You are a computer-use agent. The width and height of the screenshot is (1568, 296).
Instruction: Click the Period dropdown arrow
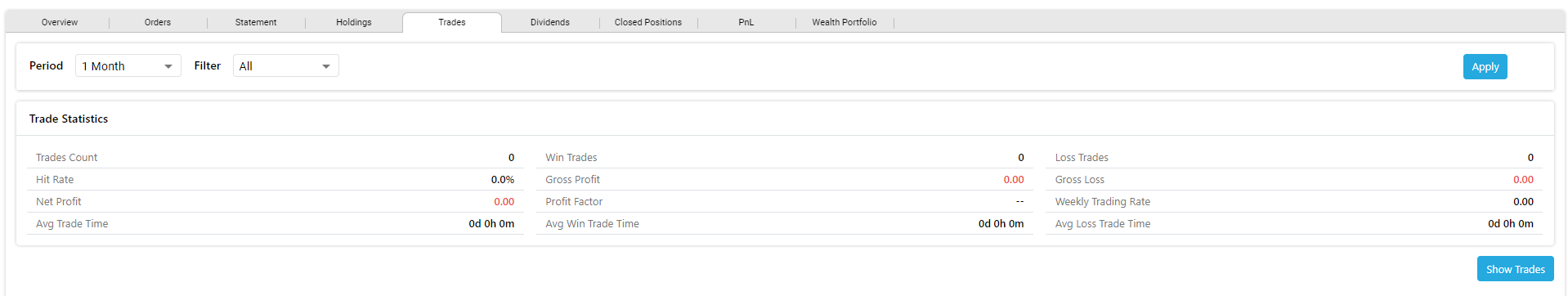click(x=168, y=66)
